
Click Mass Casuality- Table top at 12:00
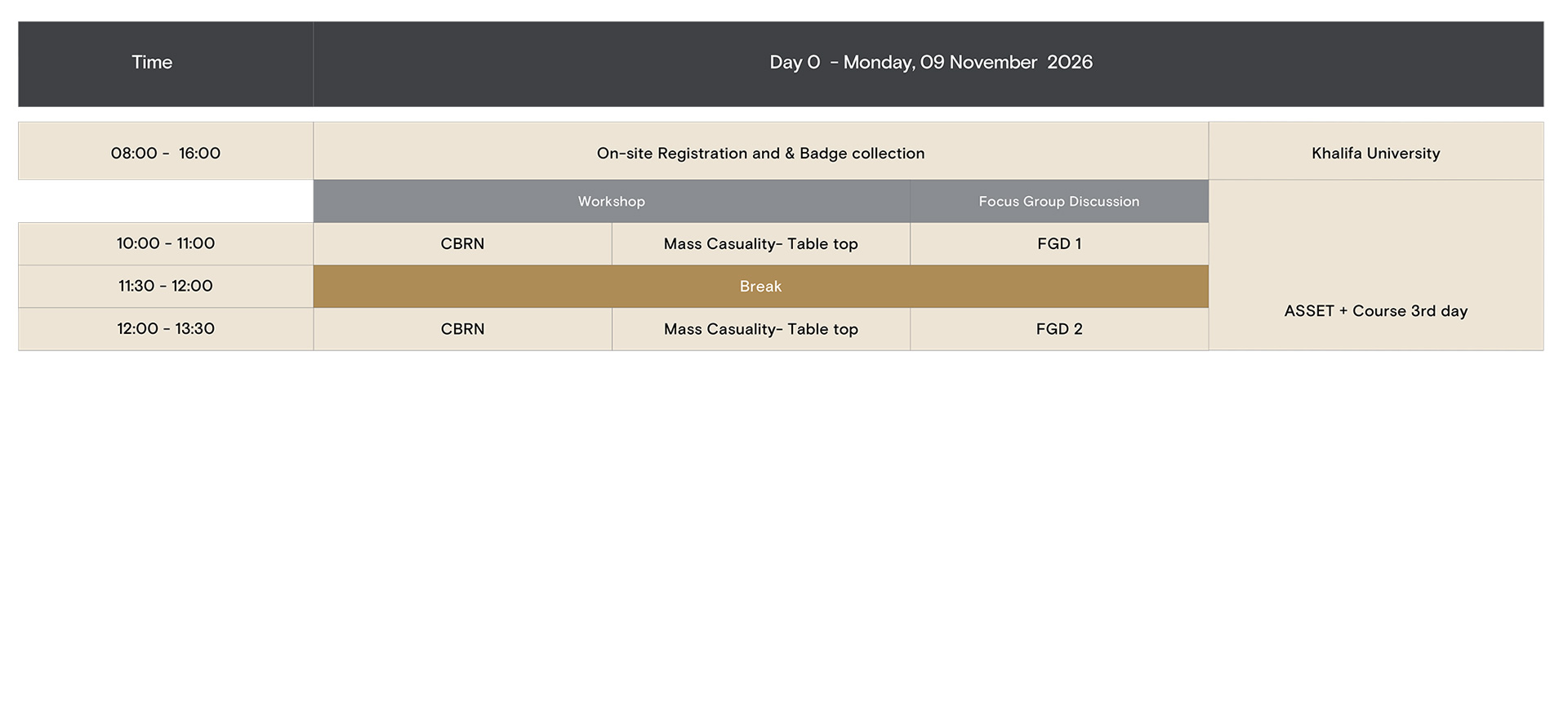click(760, 329)
